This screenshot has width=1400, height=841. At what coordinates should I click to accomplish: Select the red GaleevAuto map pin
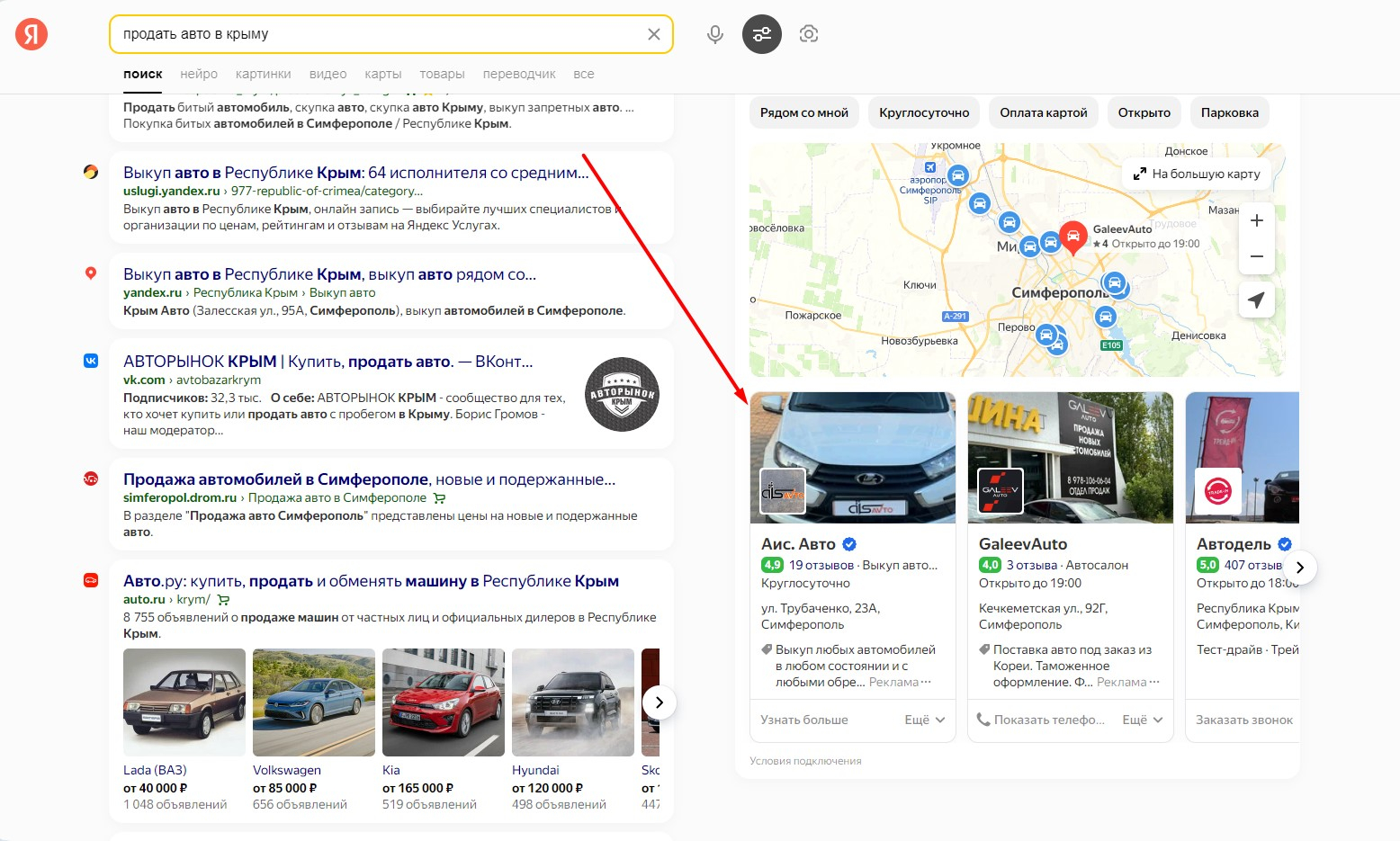1072,237
